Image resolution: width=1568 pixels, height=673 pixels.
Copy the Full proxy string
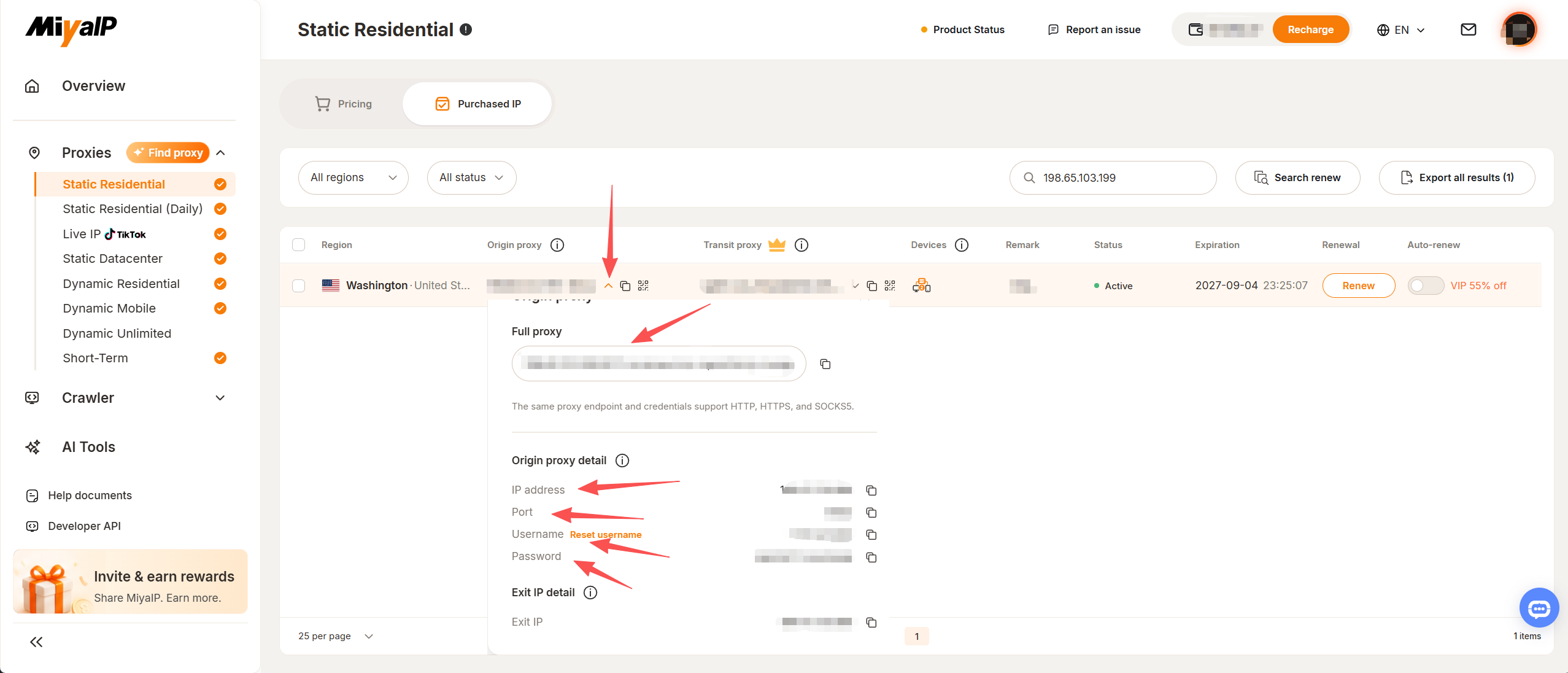pyautogui.click(x=825, y=364)
